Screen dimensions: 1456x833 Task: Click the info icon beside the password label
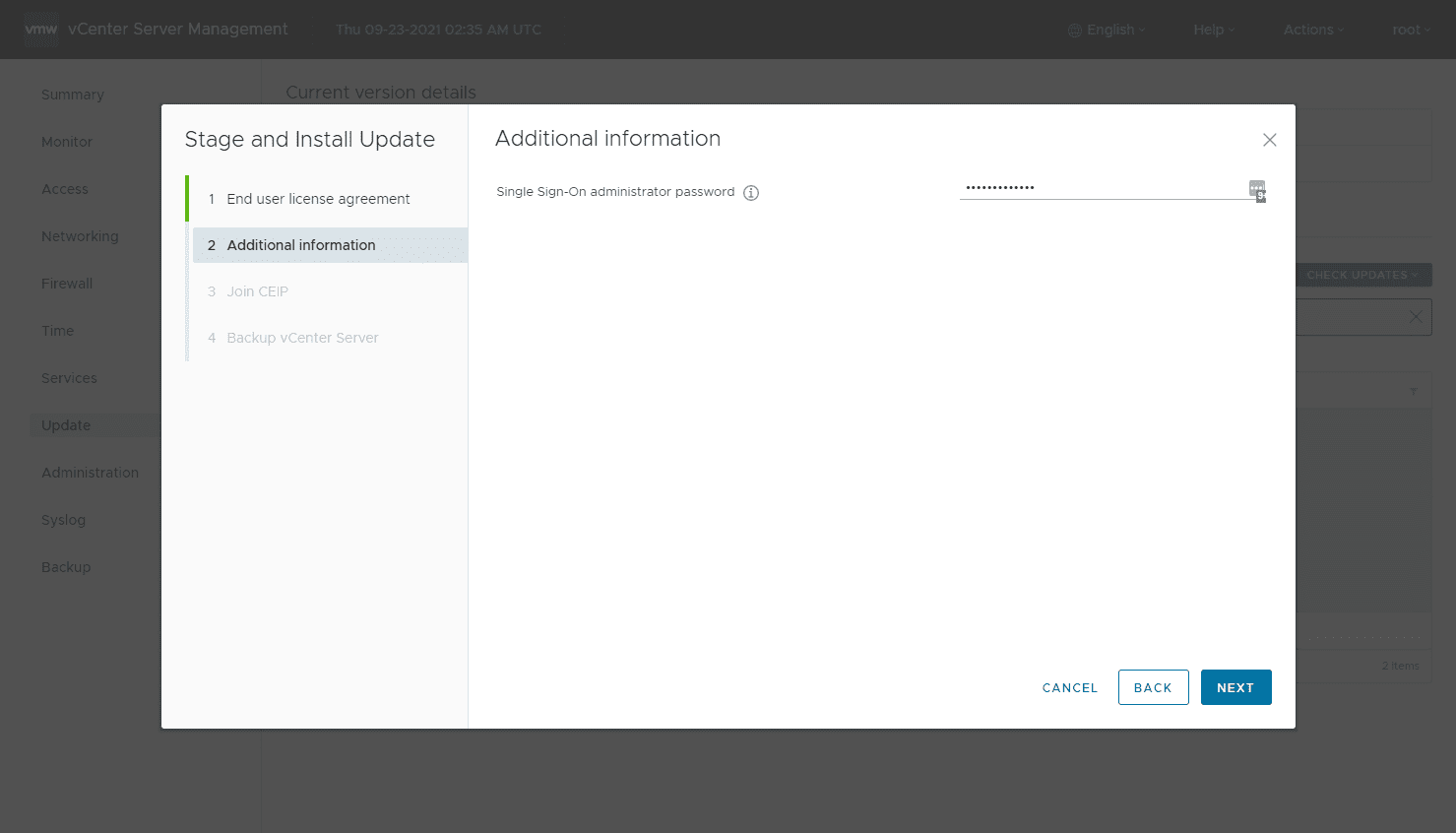coord(751,193)
